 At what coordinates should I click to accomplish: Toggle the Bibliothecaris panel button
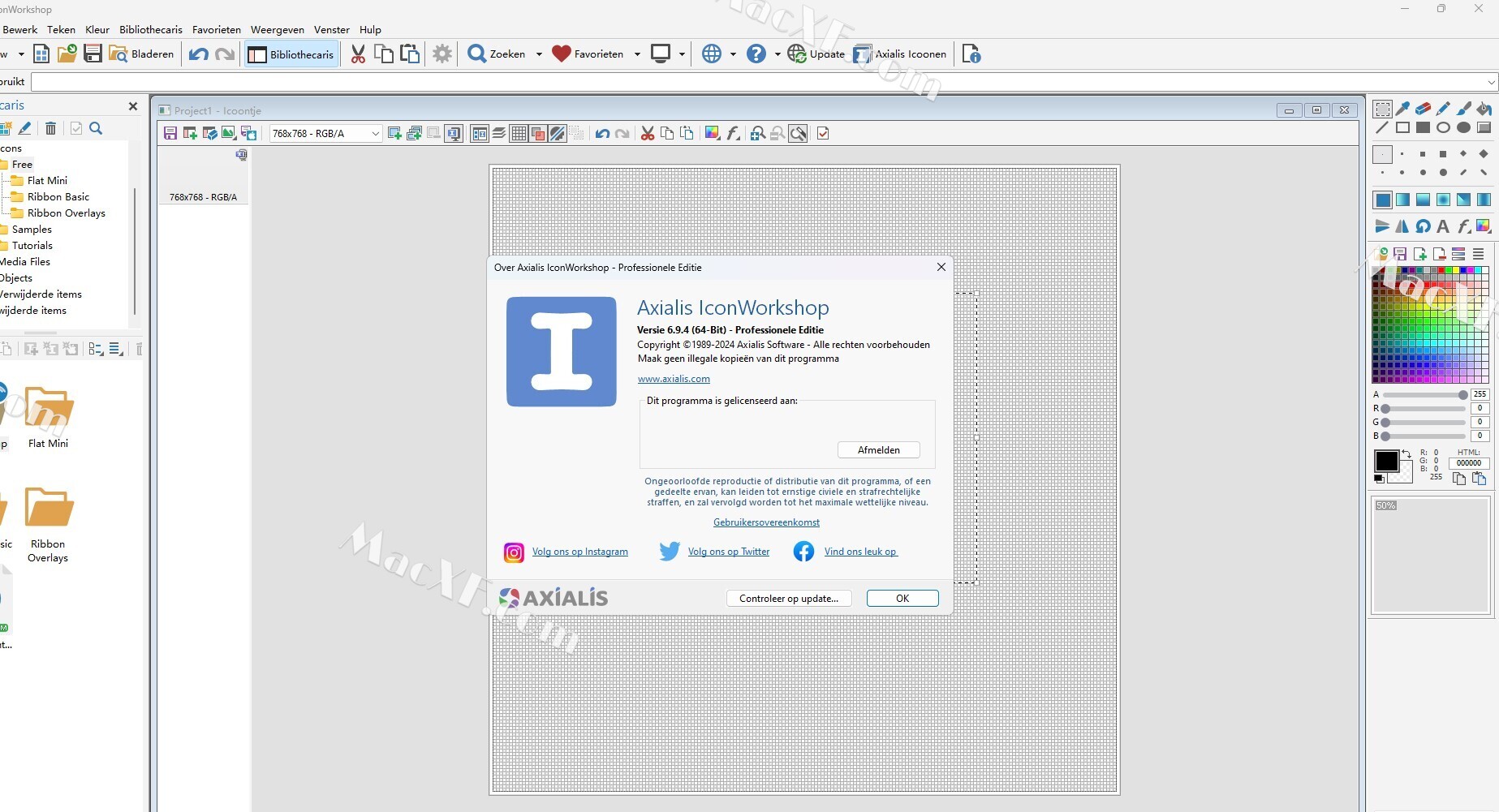point(291,54)
